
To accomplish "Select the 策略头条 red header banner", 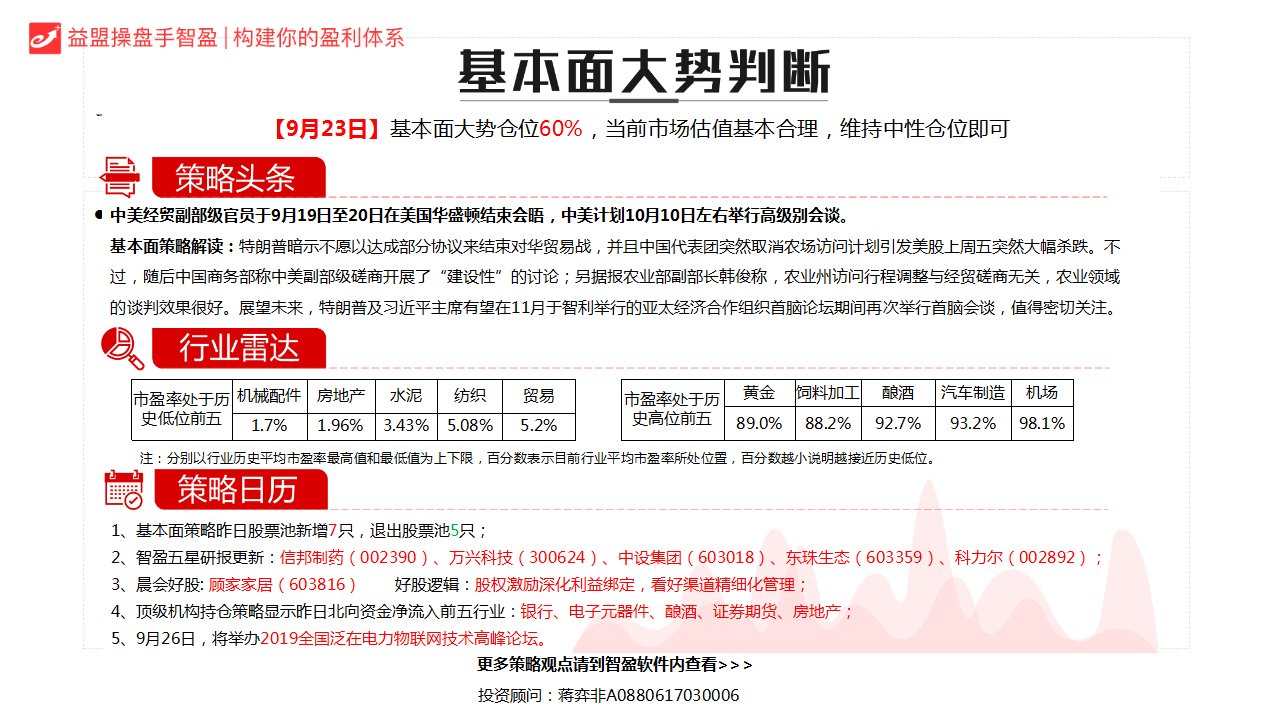I will 238,178.
